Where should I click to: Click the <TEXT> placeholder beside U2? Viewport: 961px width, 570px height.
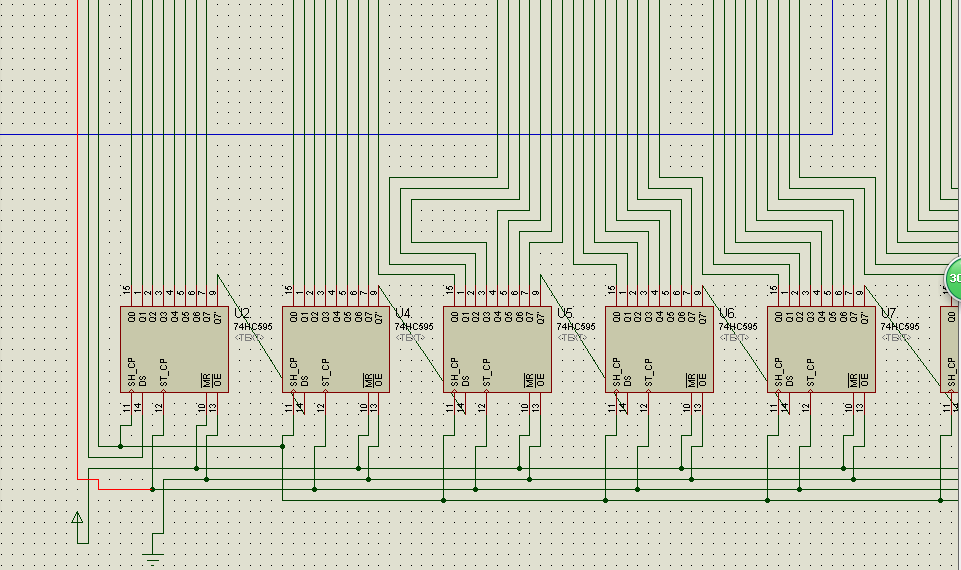249,338
